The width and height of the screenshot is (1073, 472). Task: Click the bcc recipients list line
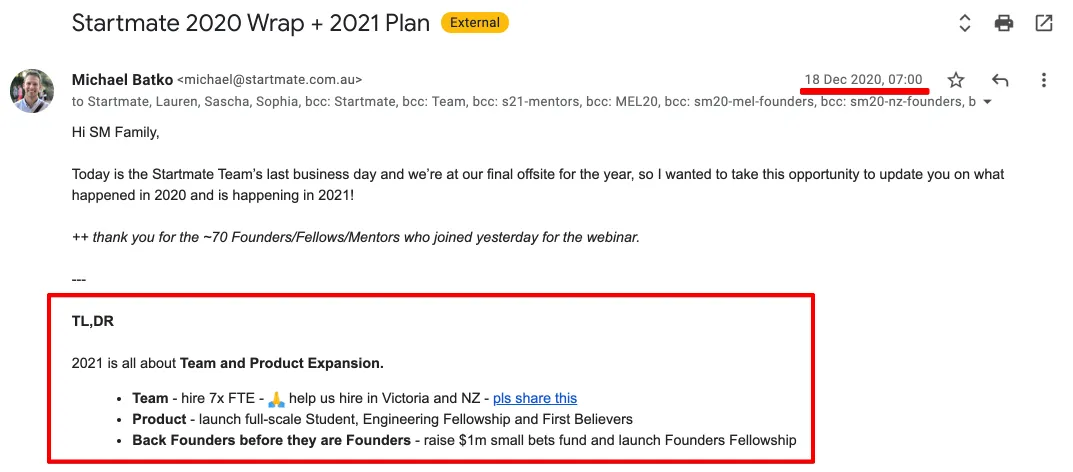(x=524, y=102)
